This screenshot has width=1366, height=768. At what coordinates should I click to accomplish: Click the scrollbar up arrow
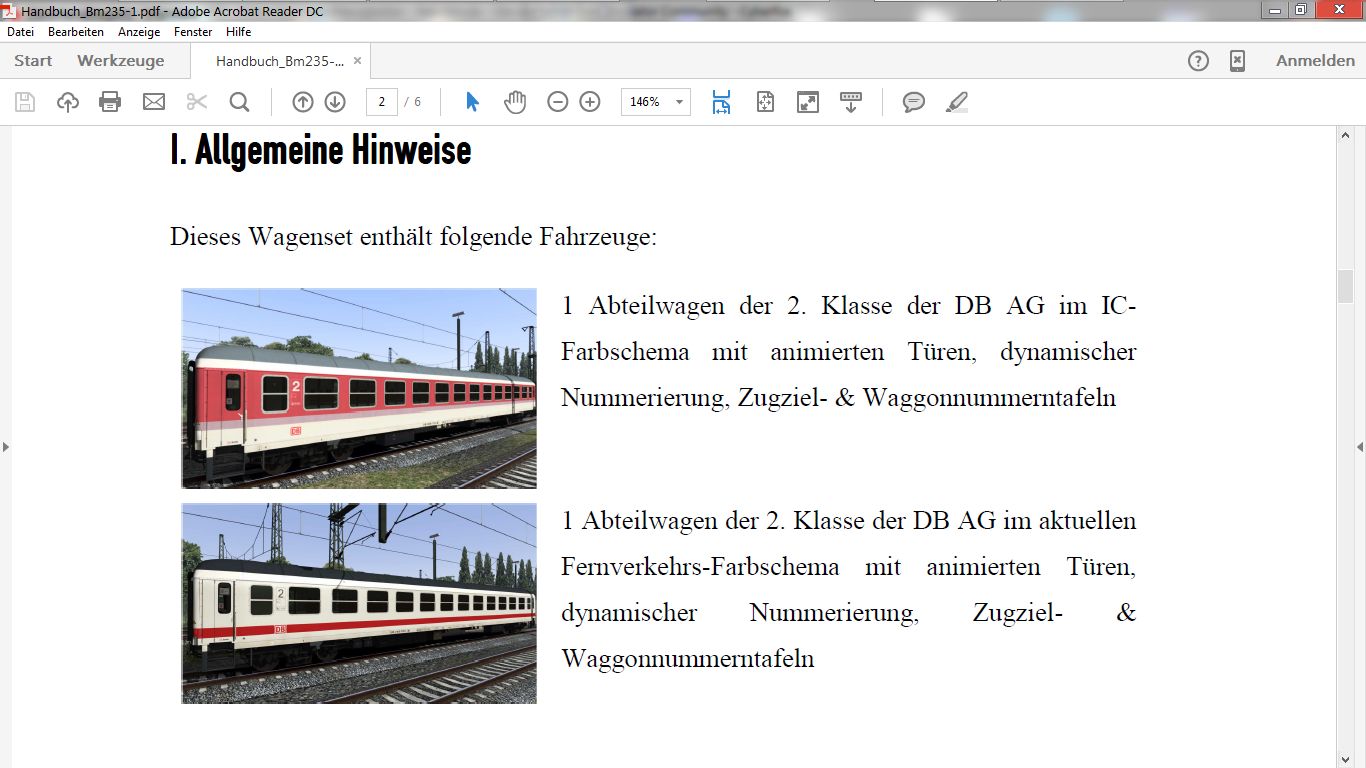pyautogui.click(x=1345, y=135)
